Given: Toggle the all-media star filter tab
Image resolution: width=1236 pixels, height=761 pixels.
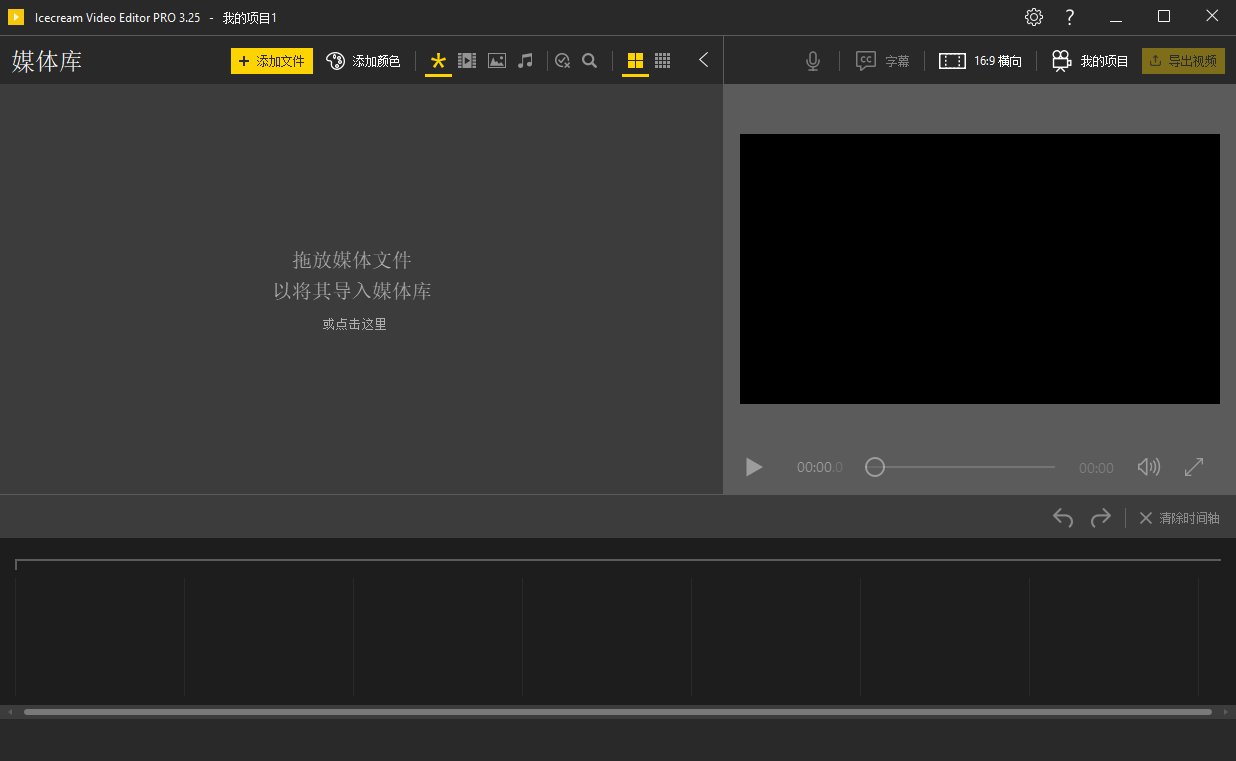Looking at the screenshot, I should tap(438, 60).
